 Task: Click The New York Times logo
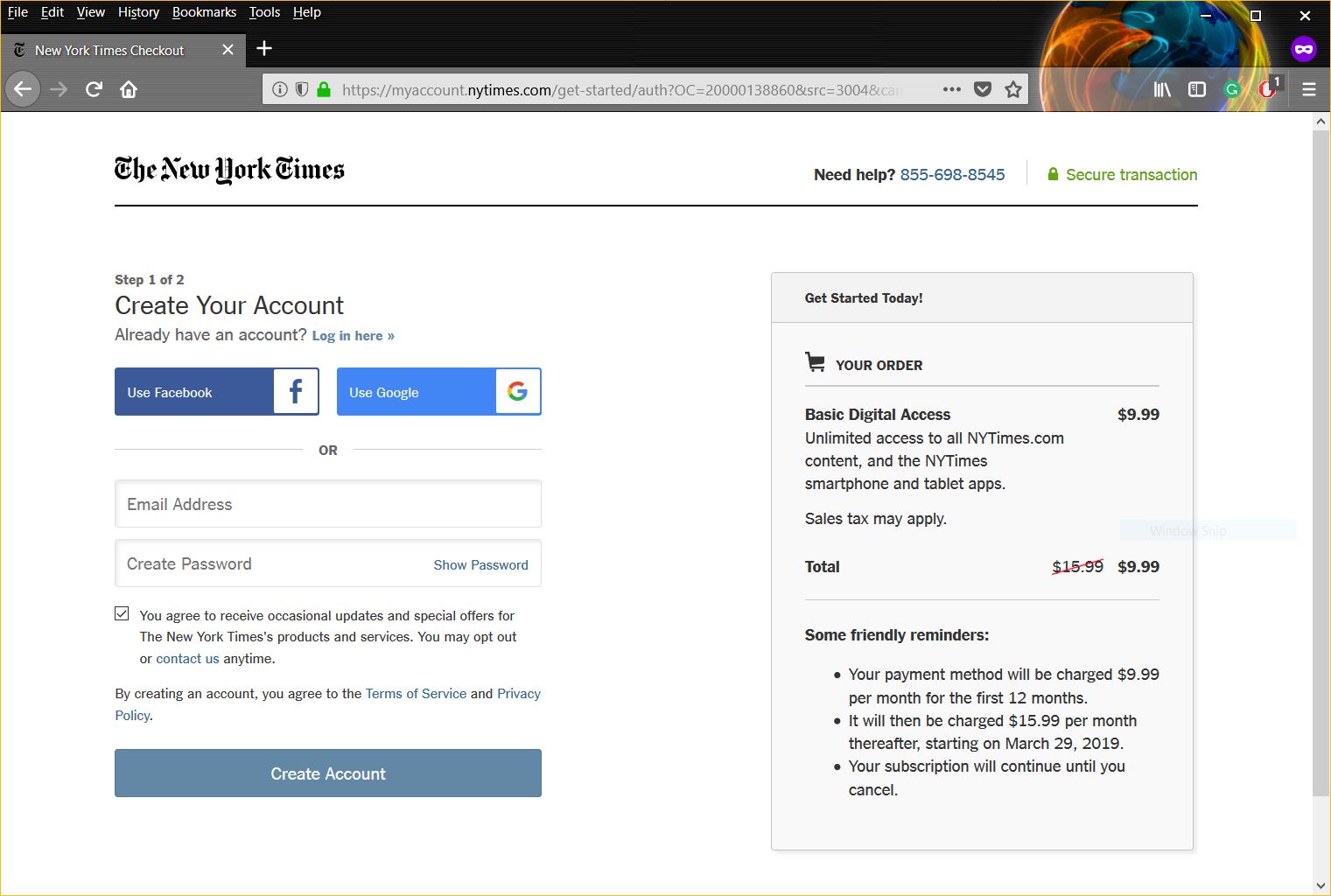pos(229,169)
